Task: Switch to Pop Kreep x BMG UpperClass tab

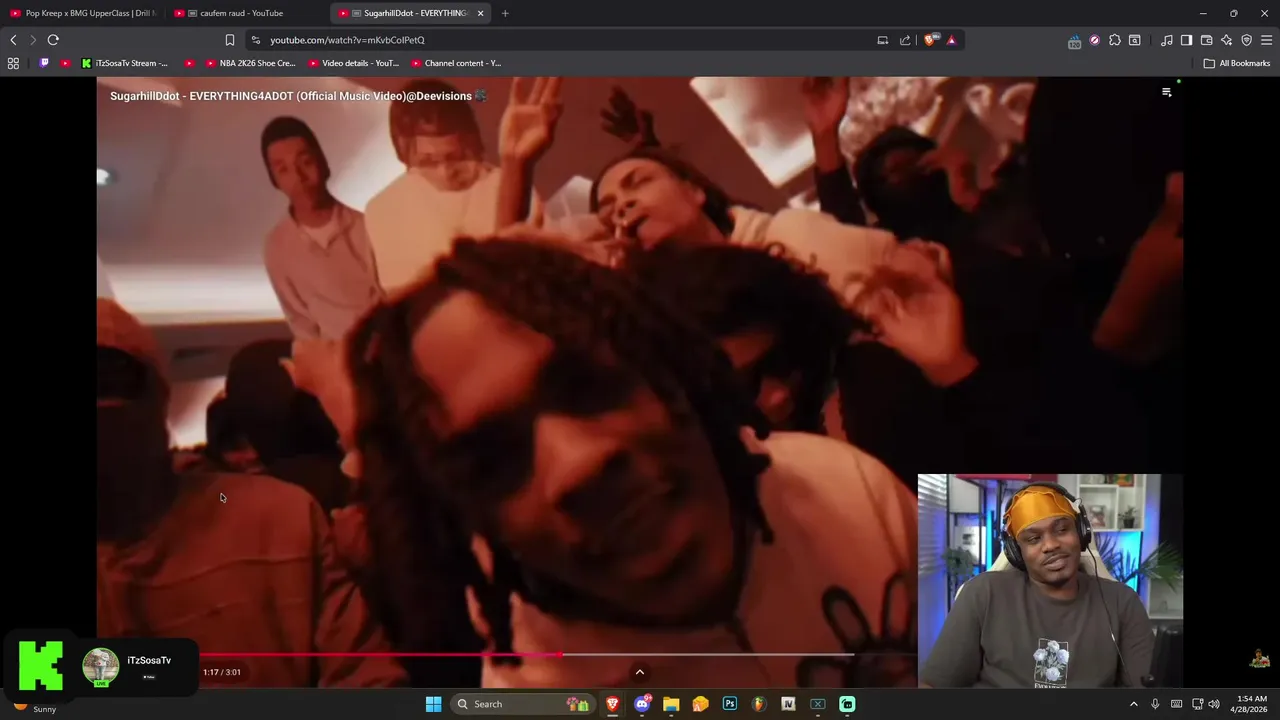Action: click(x=82, y=13)
